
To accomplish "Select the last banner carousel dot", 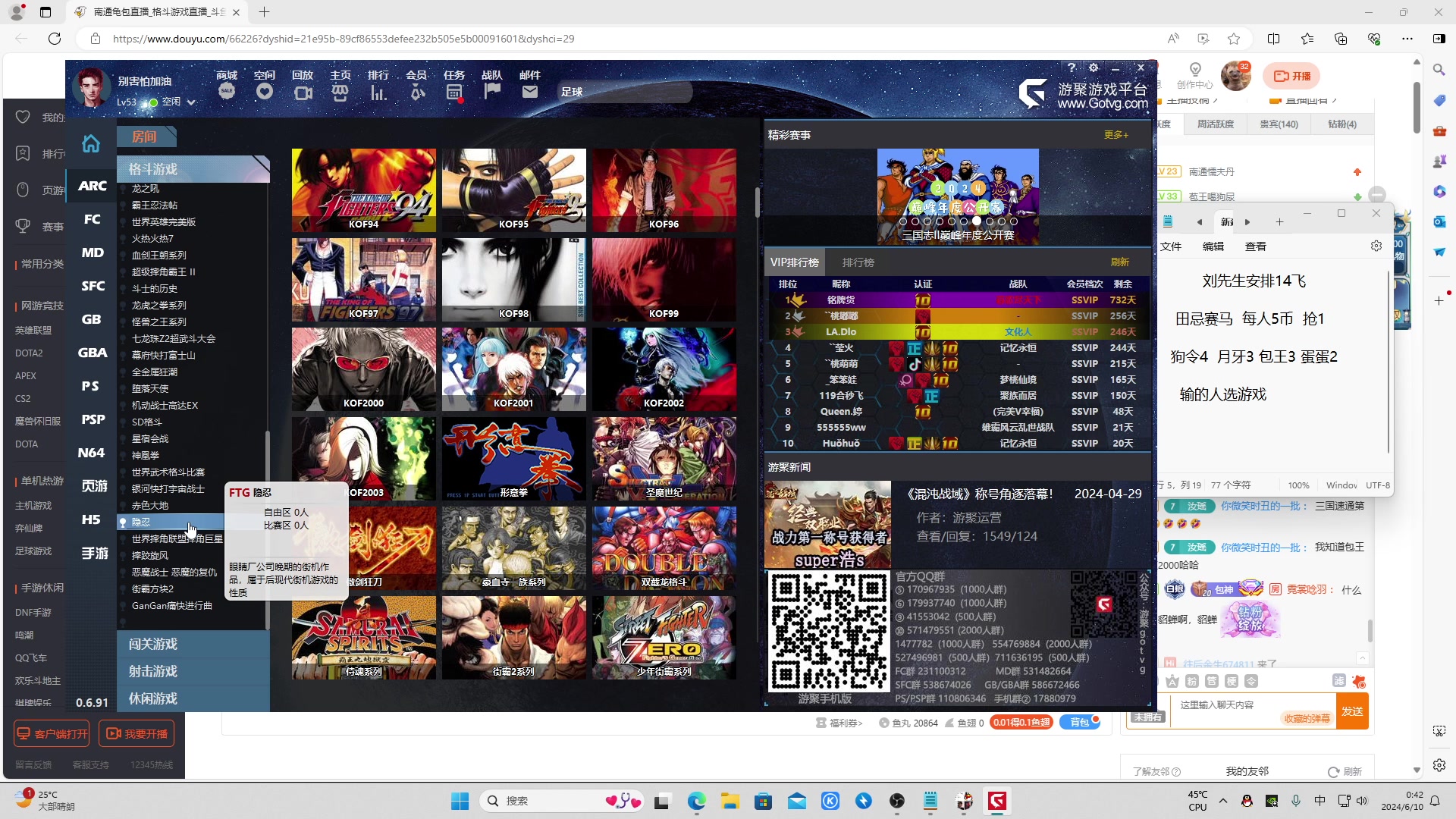I will point(1013,221).
